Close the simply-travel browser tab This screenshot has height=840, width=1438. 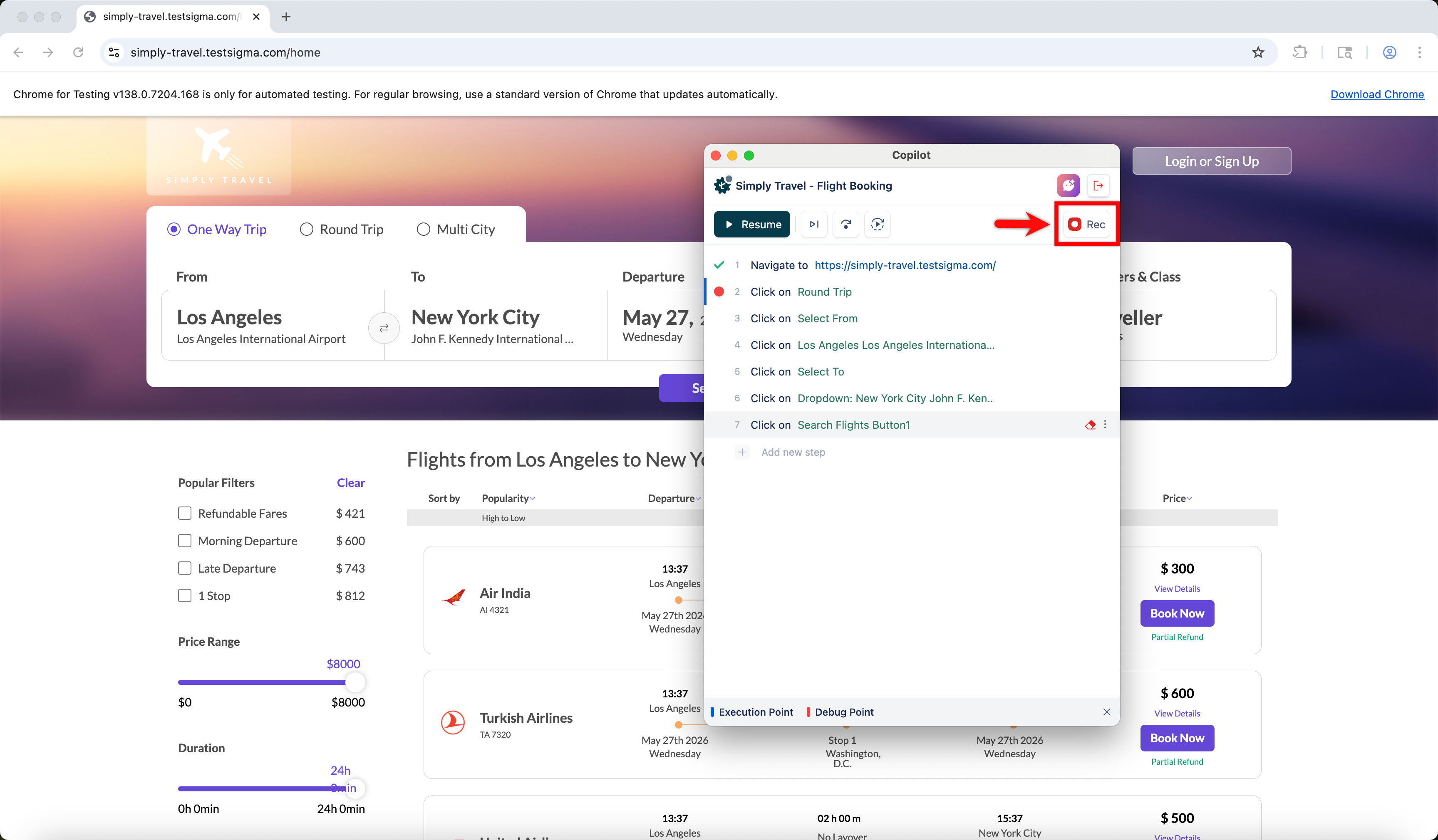tap(256, 17)
